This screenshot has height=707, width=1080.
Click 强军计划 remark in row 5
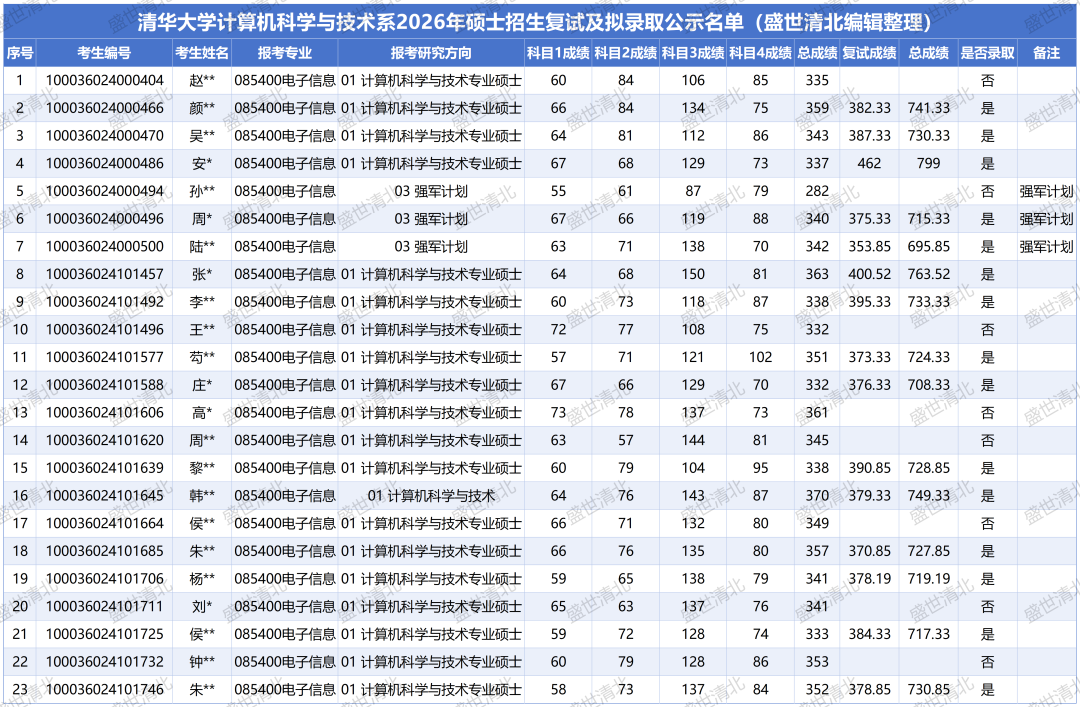pyautogui.click(x=1046, y=191)
